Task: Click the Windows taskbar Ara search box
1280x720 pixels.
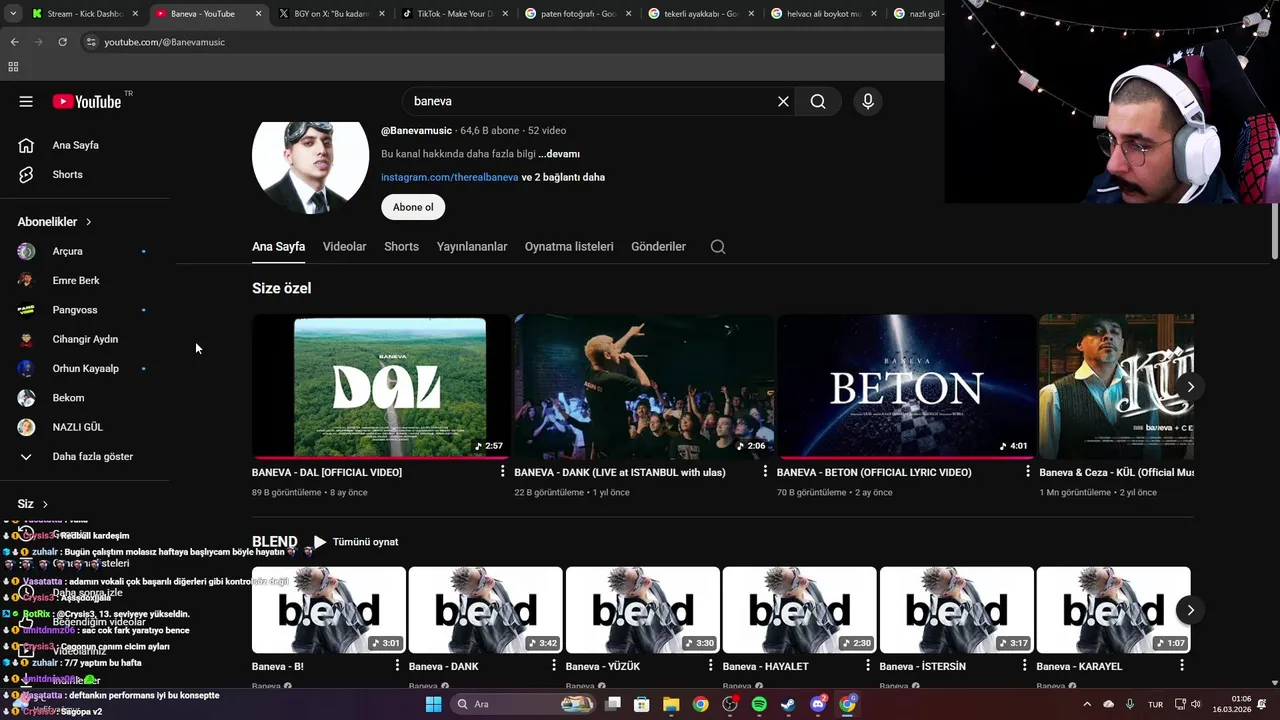Action: [521, 704]
